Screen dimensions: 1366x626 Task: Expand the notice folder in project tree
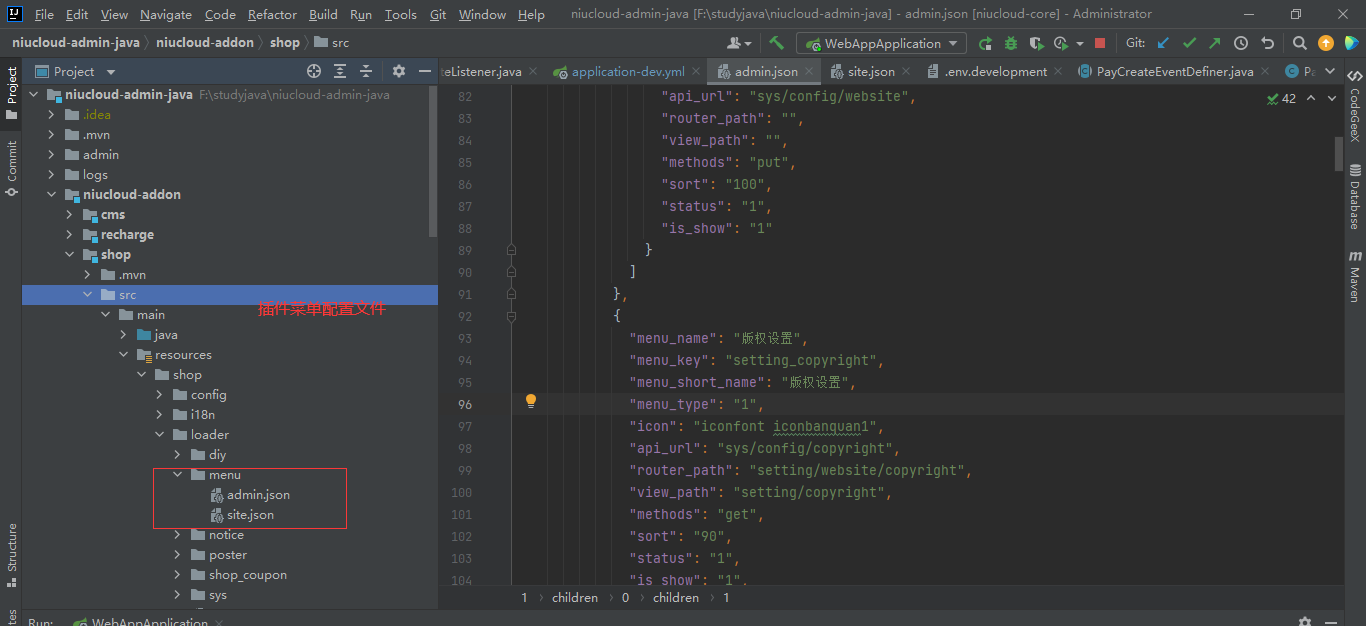coord(177,535)
